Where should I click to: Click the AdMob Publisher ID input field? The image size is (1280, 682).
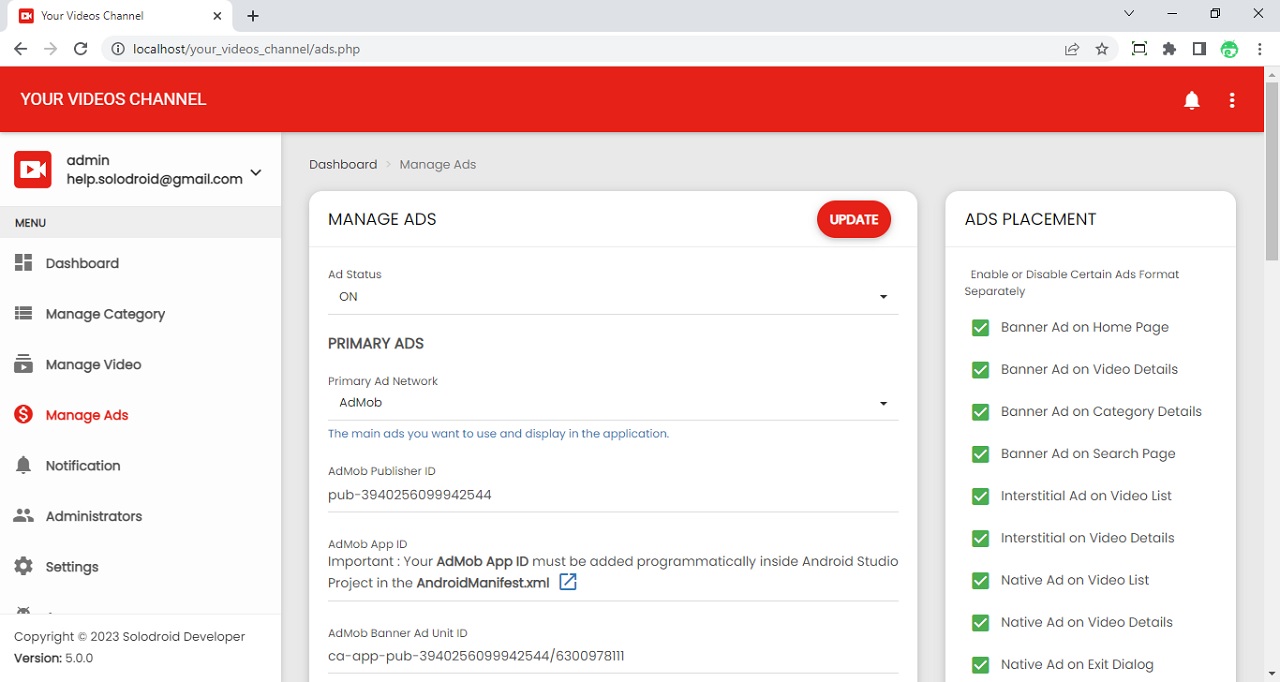tap(612, 495)
